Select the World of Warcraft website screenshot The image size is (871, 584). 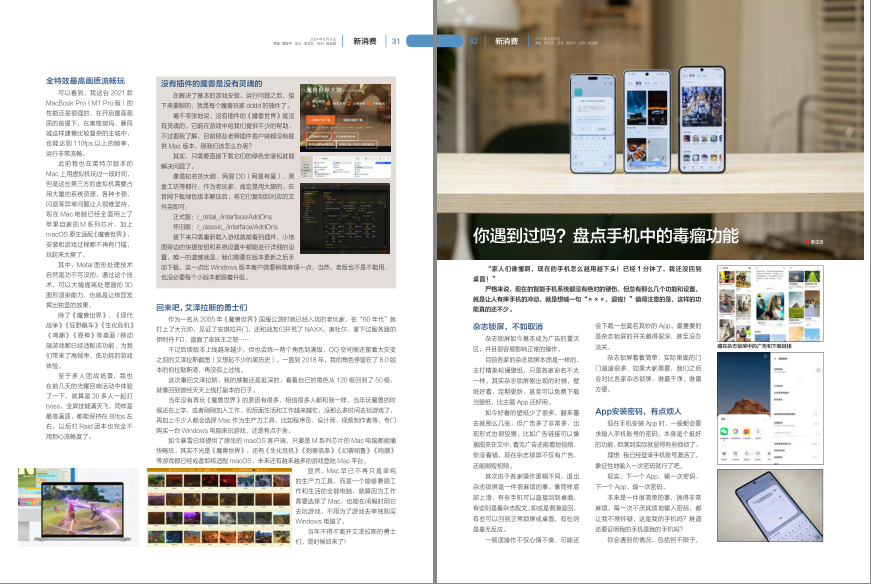click(346, 118)
